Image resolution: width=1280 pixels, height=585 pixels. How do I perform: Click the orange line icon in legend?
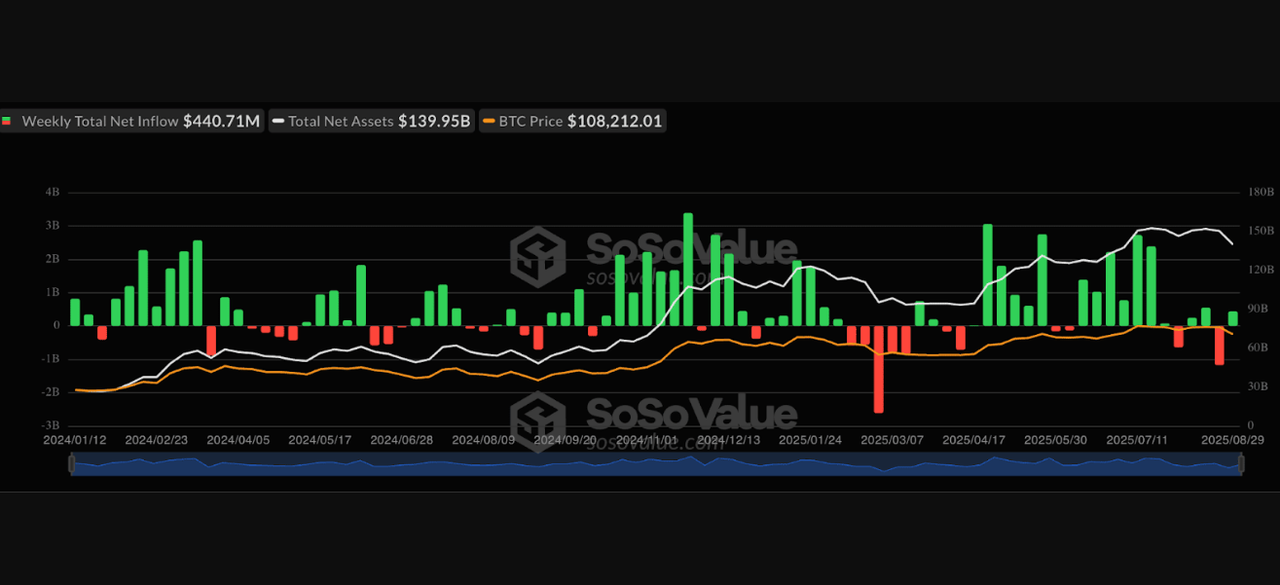[x=488, y=121]
